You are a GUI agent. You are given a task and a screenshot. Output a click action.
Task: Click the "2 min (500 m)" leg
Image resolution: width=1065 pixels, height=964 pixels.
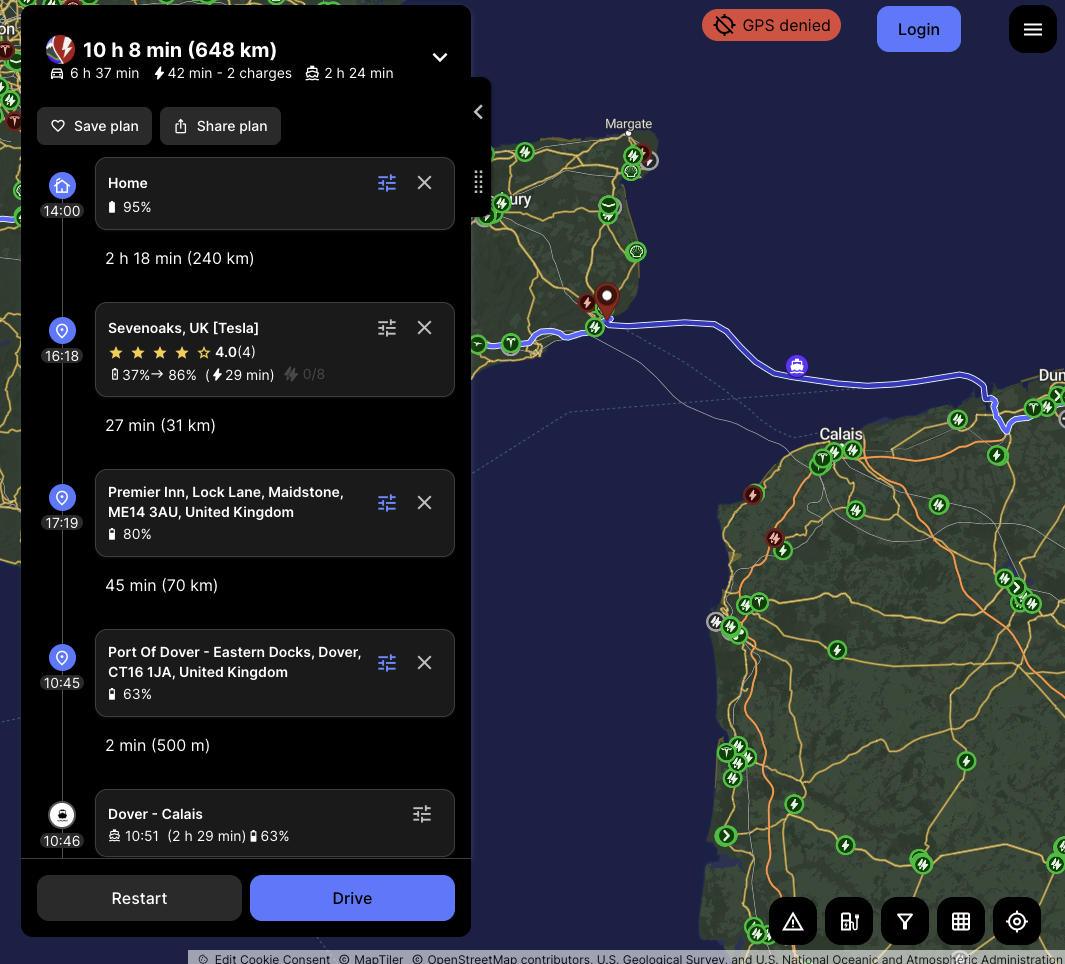click(x=158, y=746)
